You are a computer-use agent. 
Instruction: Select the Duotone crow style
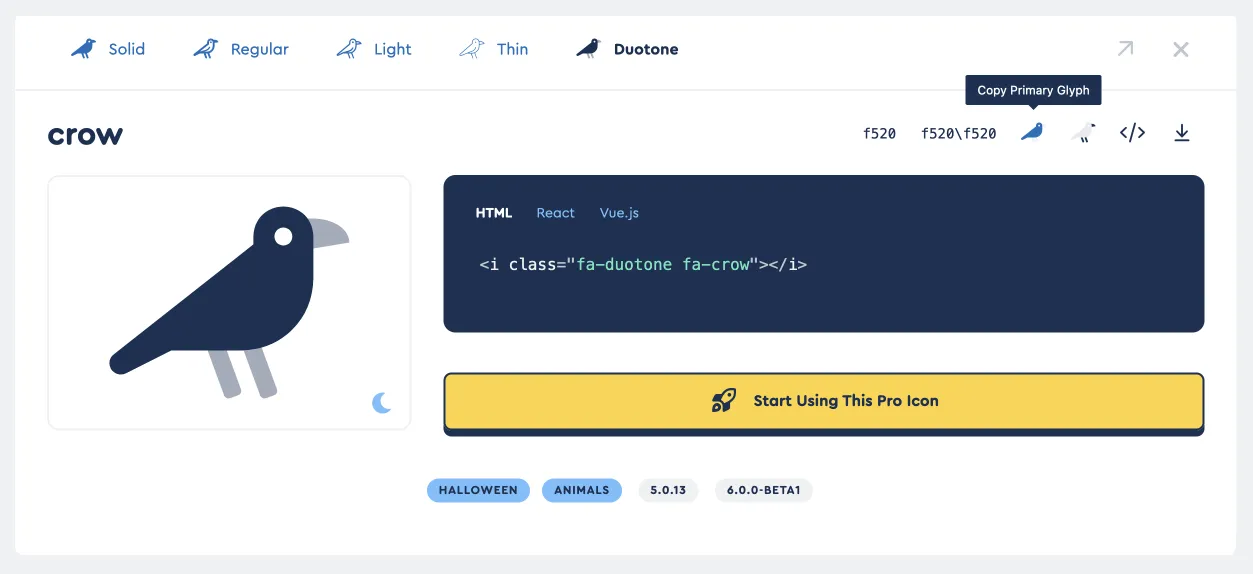click(627, 49)
